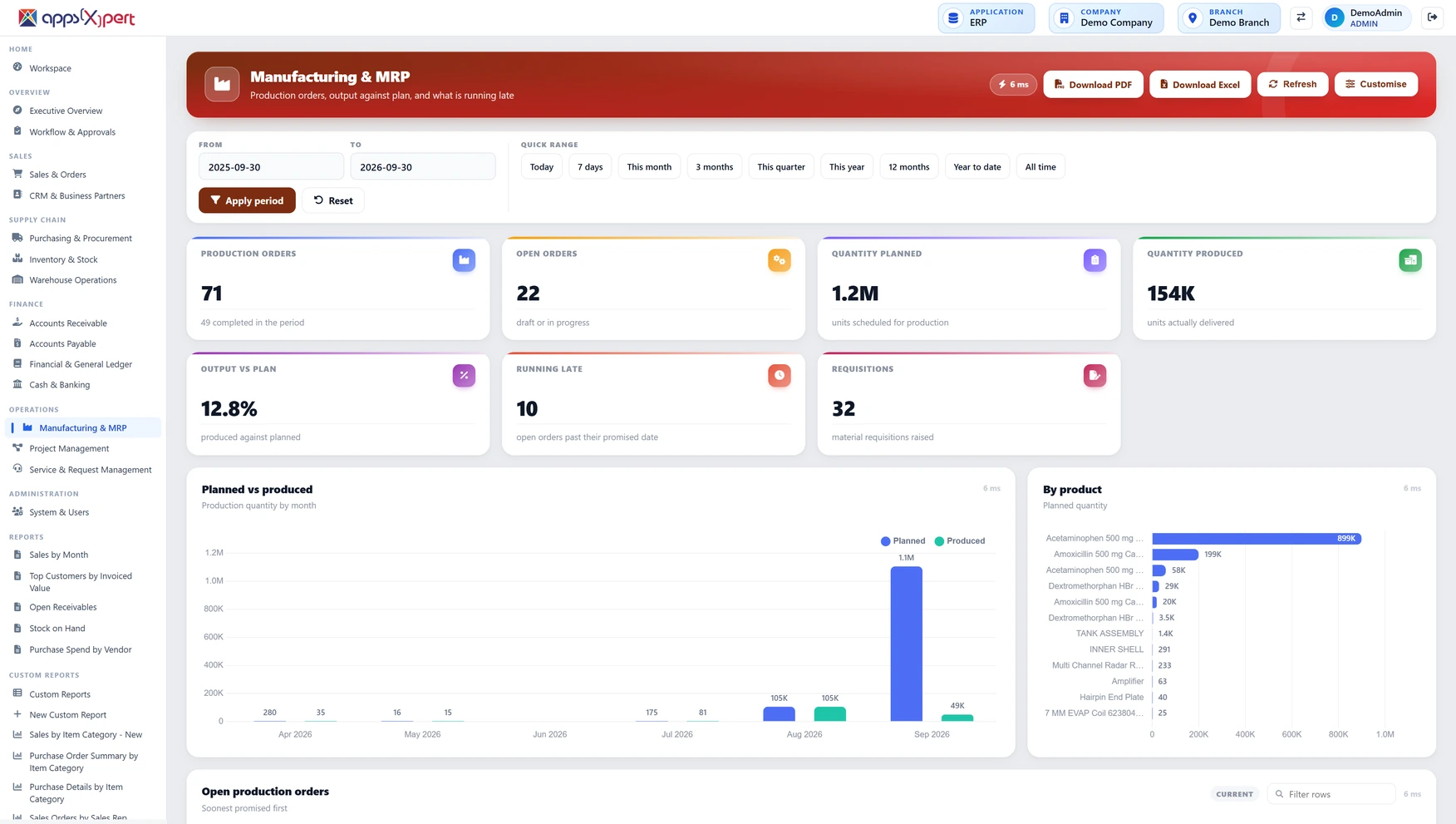Click the logout icon in top bar
The height and width of the screenshot is (824, 1456).
click(x=1432, y=17)
